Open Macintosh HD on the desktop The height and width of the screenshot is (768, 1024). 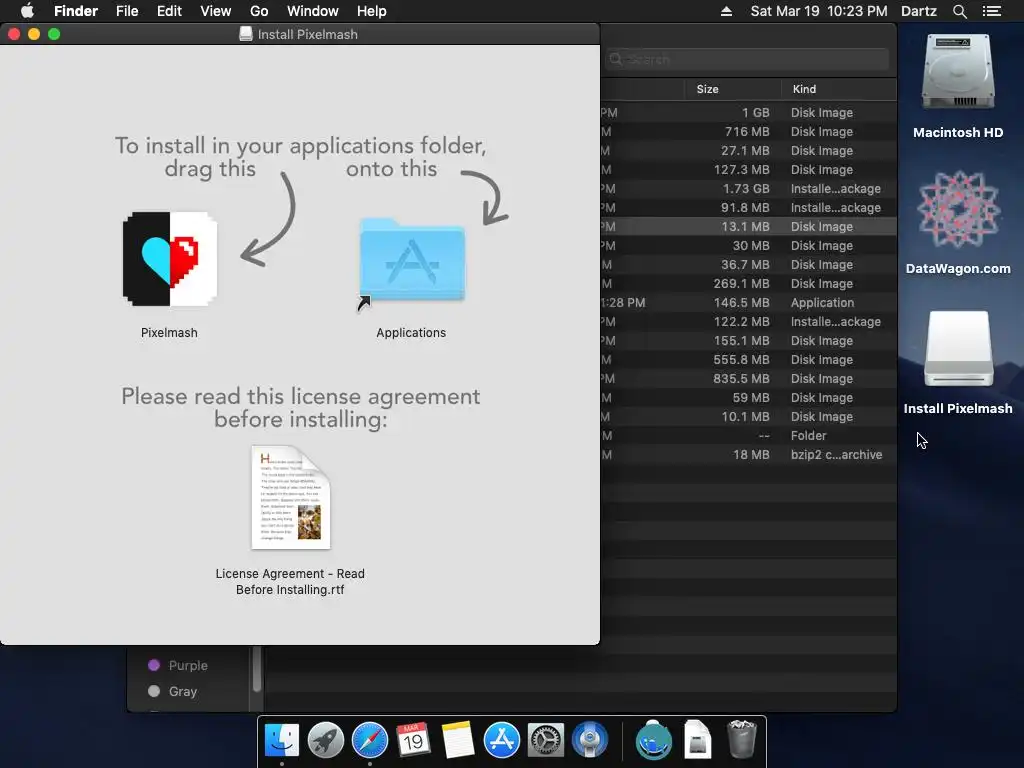click(x=957, y=73)
